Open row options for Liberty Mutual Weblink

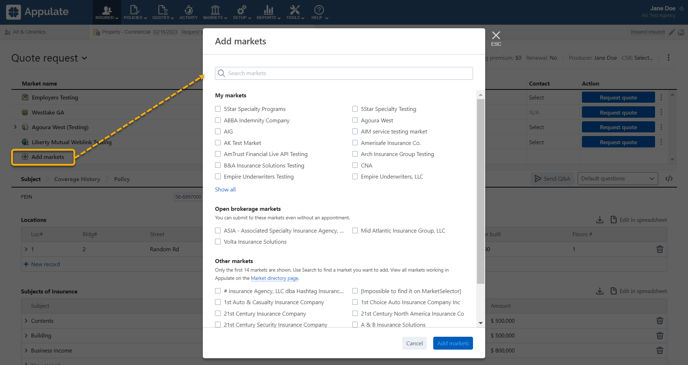coord(661,142)
